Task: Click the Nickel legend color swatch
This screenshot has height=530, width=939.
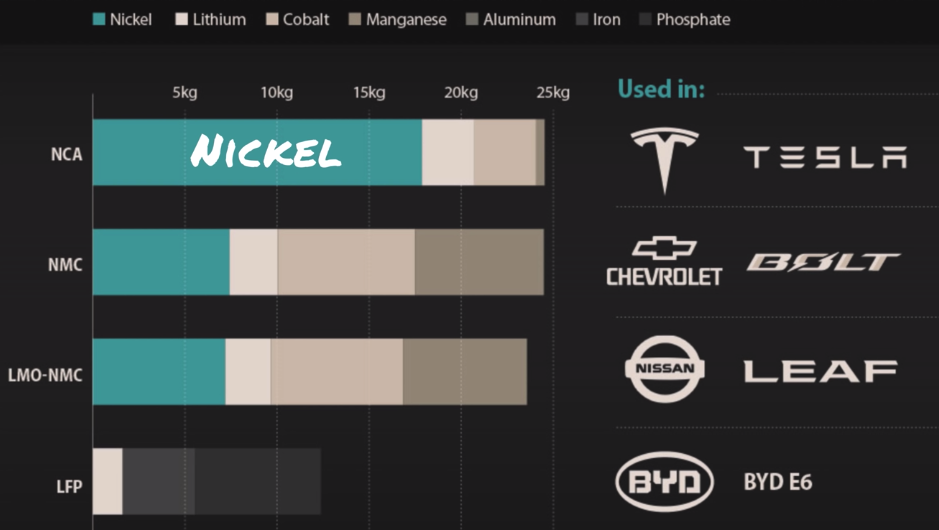Action: pos(98,19)
